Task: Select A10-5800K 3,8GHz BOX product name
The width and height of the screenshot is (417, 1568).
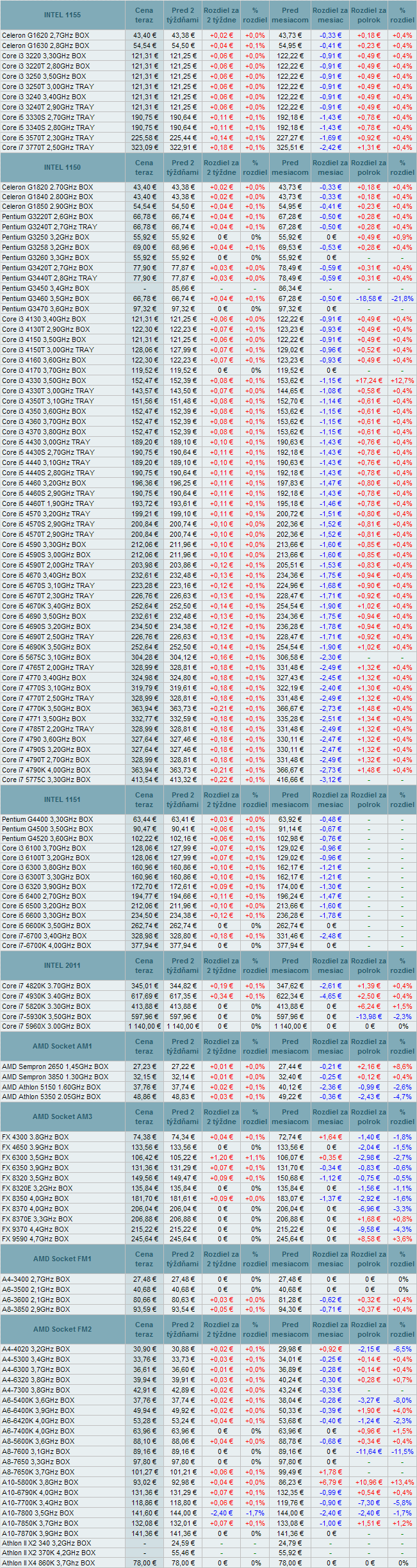Action: pyautogui.click(x=40, y=1482)
